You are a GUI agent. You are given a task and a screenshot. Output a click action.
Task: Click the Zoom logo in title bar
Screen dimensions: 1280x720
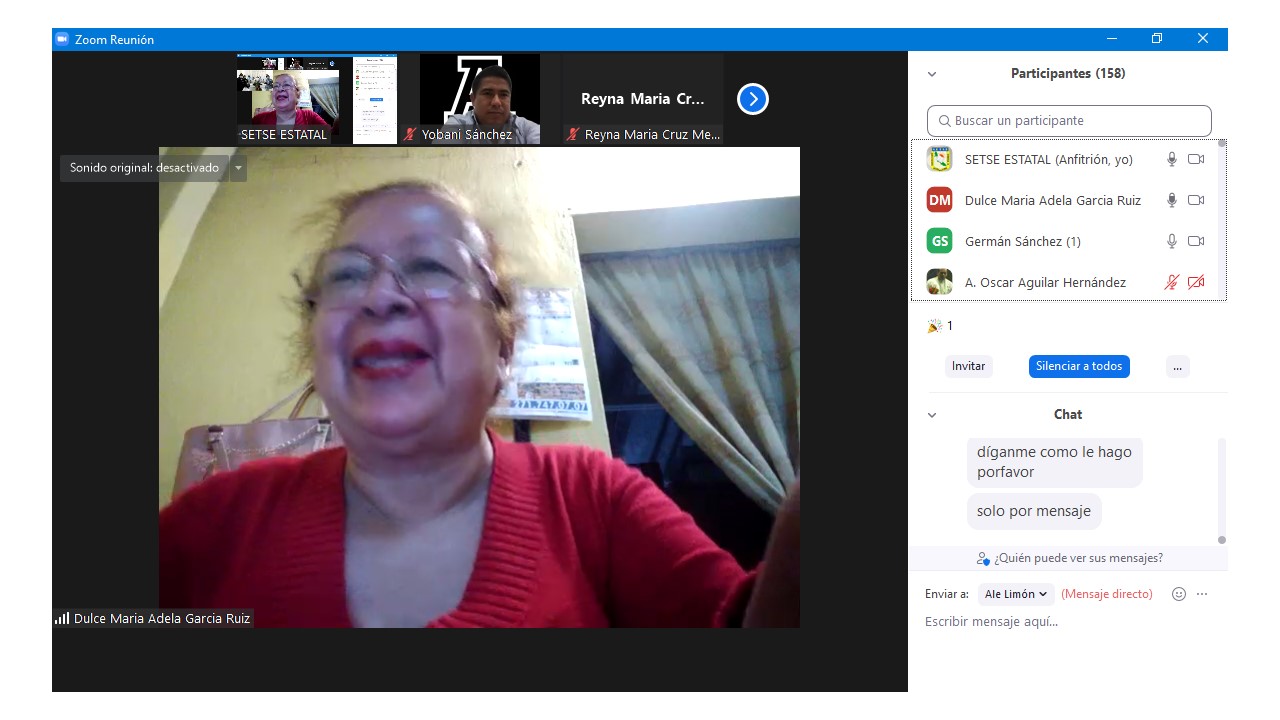[x=62, y=39]
